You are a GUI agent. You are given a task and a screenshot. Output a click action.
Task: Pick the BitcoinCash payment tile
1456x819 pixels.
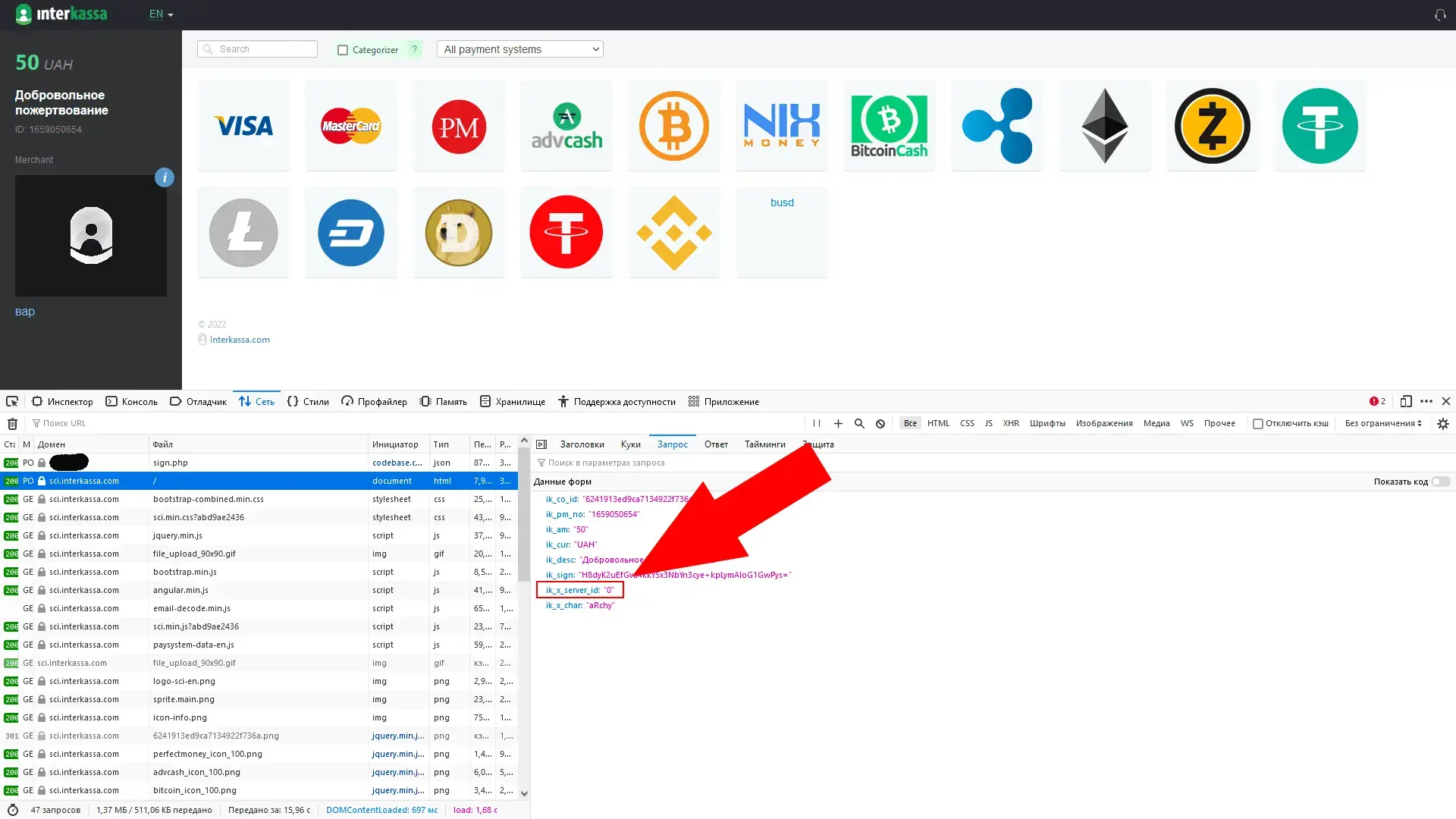click(890, 126)
